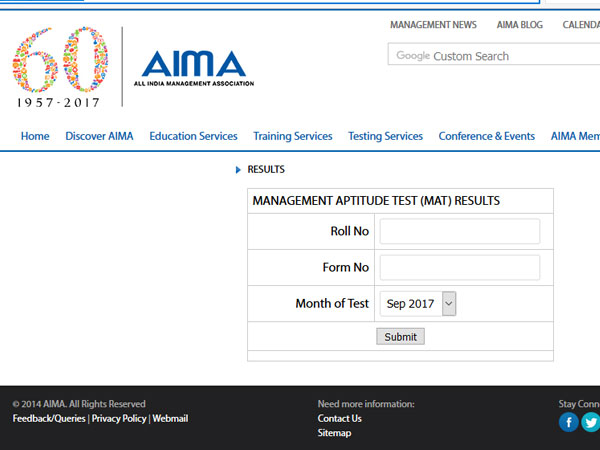Visit the AIMA Blog link
600x450 pixels.
click(x=518, y=25)
